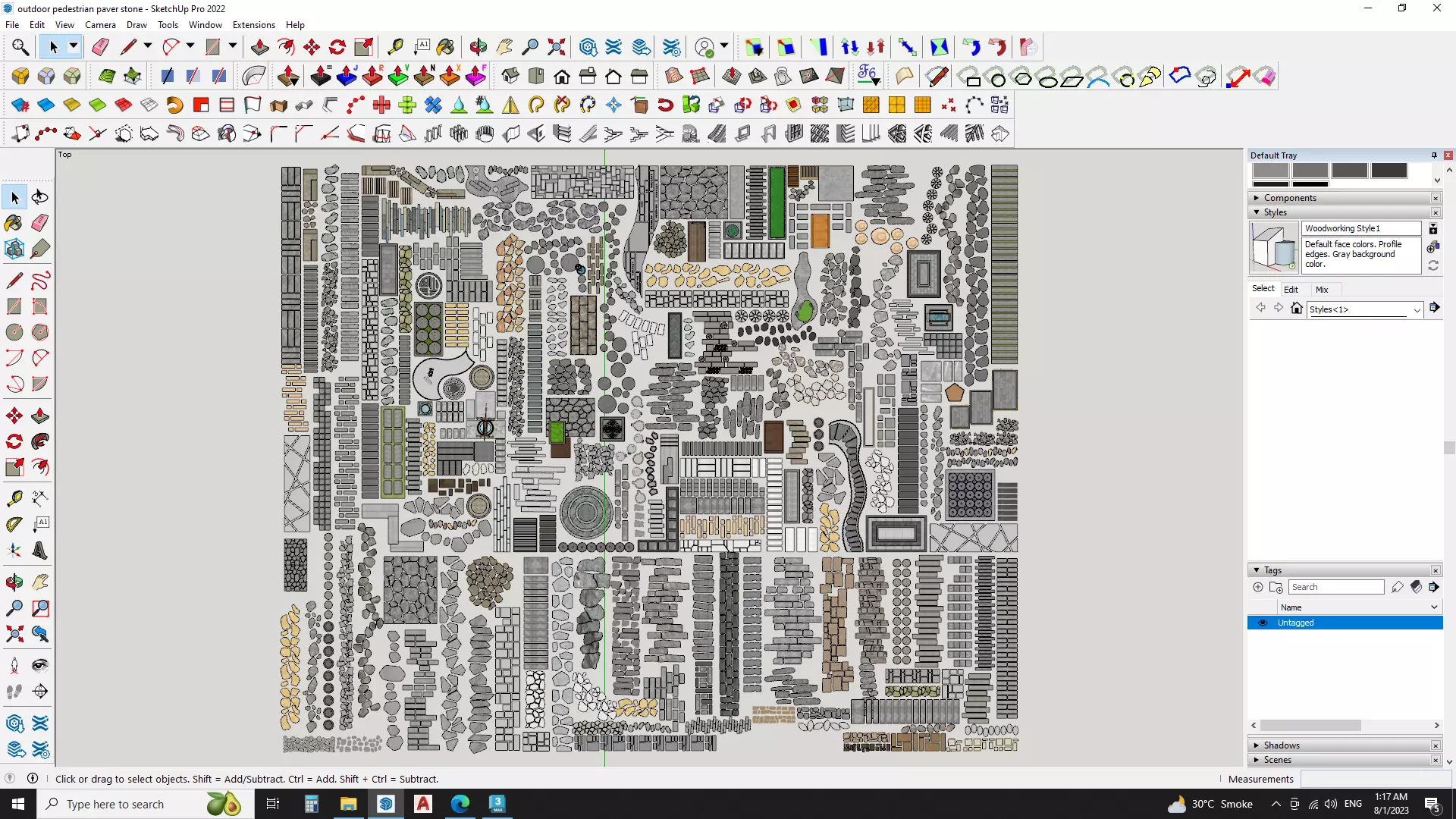Select the Paint Bucket tool in left toolbar
Viewport: 1456px width, 819px height.
pos(13,223)
